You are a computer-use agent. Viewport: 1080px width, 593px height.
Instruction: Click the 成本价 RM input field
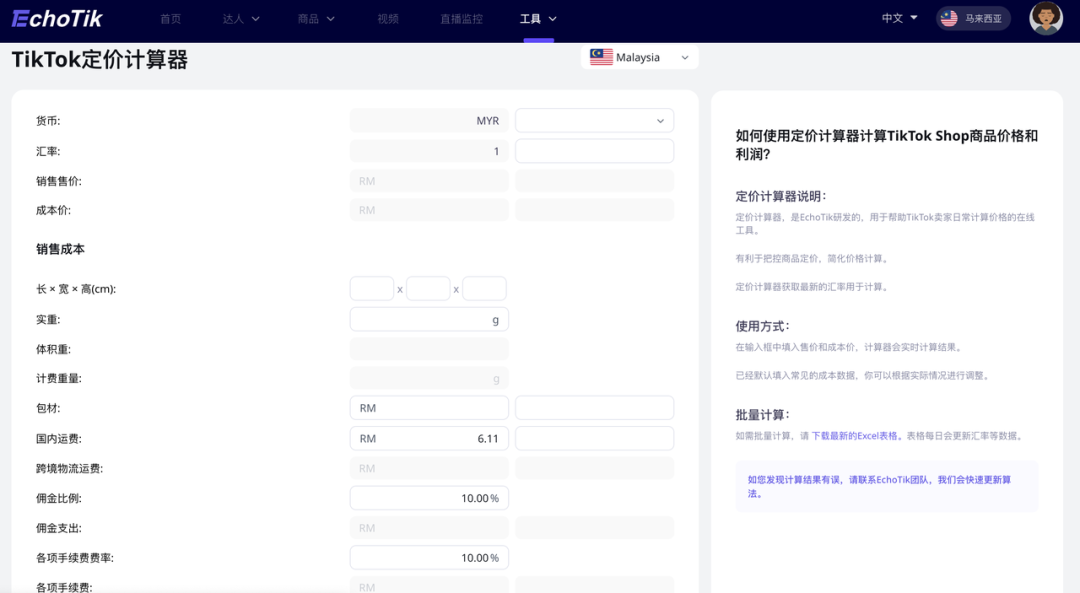point(429,210)
